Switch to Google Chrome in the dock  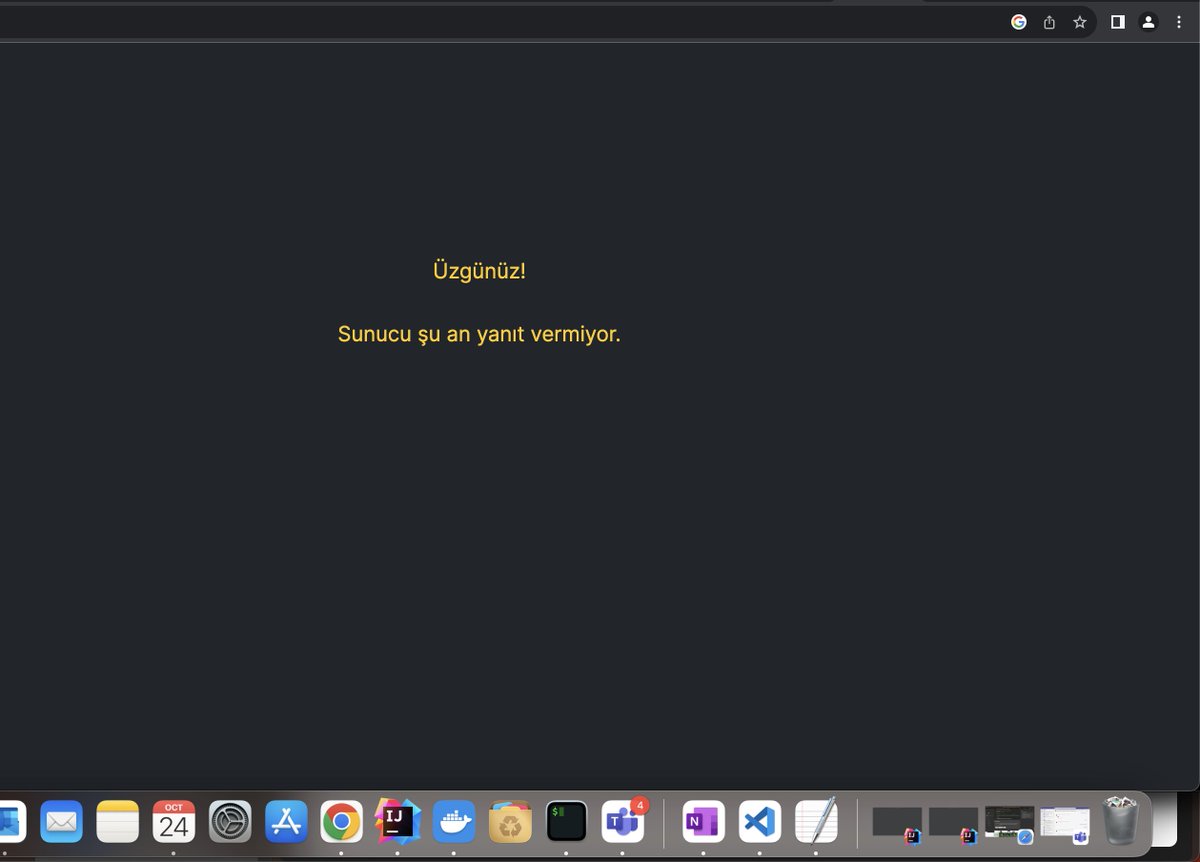coord(342,822)
